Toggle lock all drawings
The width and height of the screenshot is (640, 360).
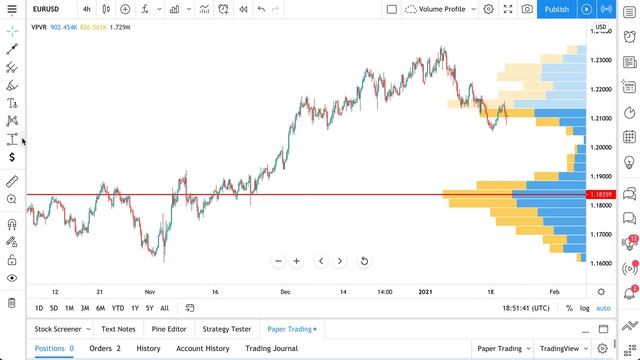point(12,260)
